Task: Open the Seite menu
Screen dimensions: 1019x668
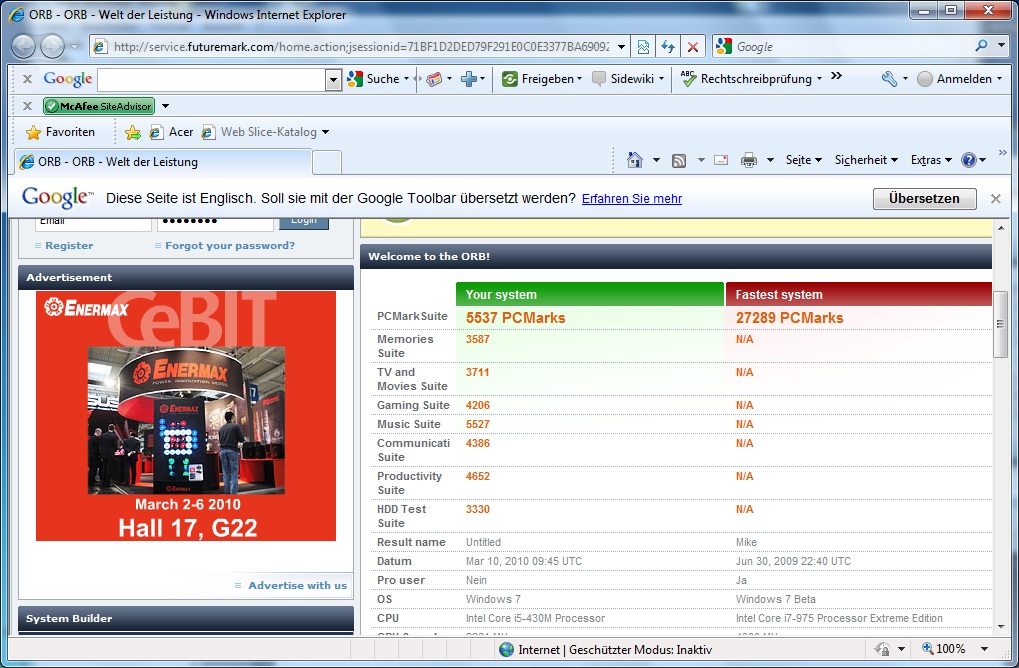Action: click(803, 160)
